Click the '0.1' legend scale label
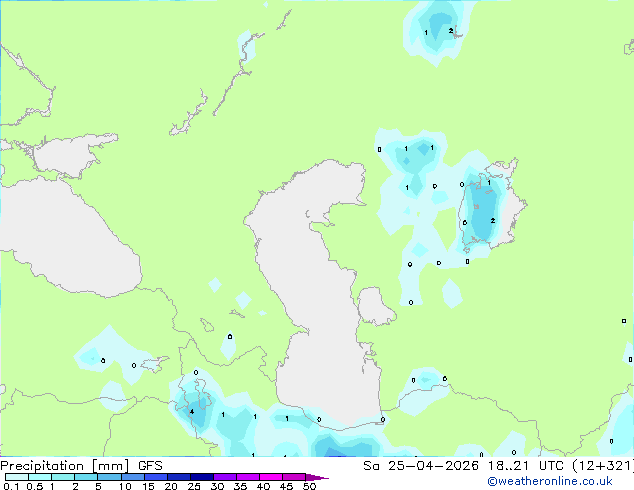Image resolution: width=634 pixels, height=490 pixels. coord(11,486)
